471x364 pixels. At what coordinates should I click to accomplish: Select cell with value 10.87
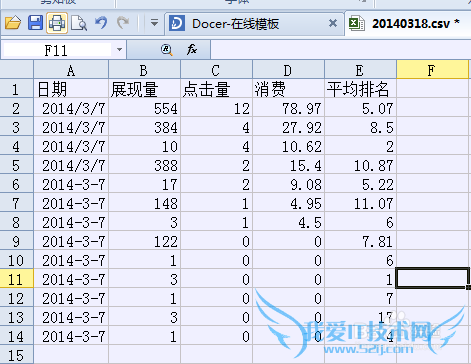[360, 165]
